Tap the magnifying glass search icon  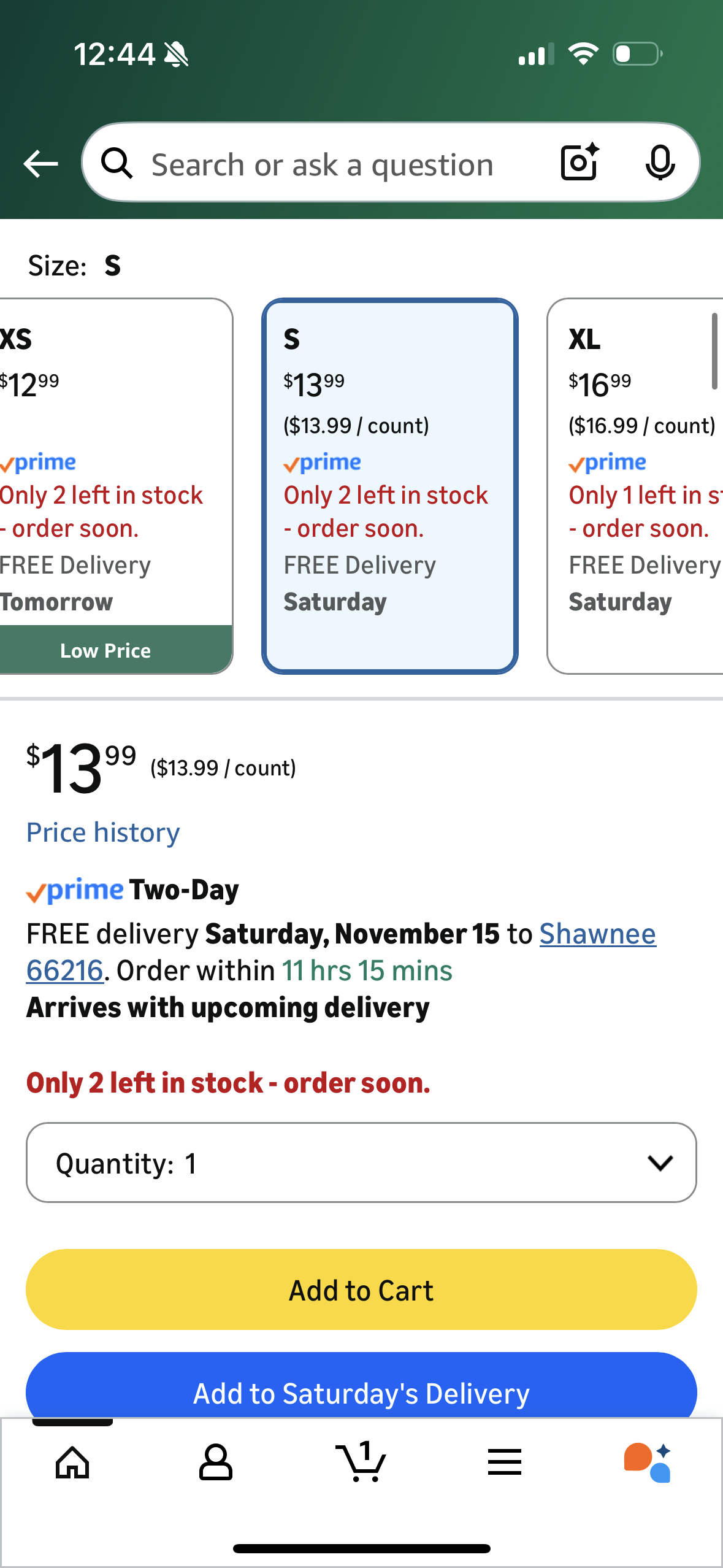coord(117,164)
